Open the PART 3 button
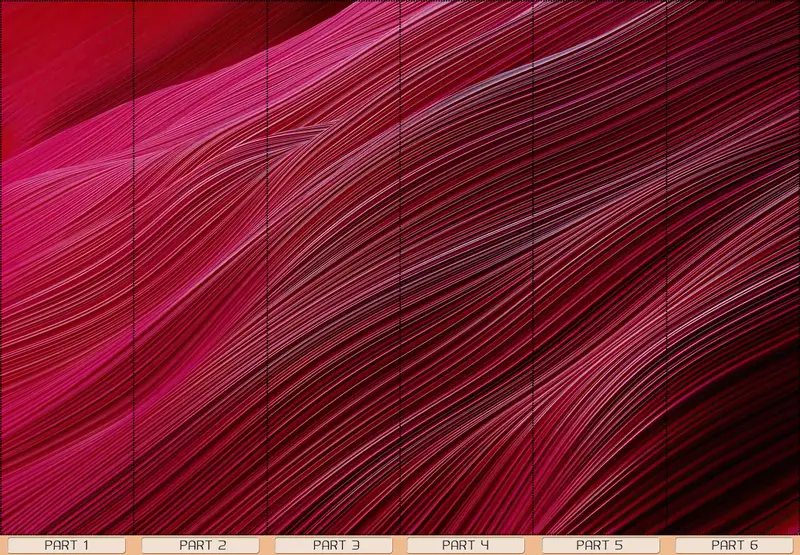The image size is (800, 555). tap(334, 545)
